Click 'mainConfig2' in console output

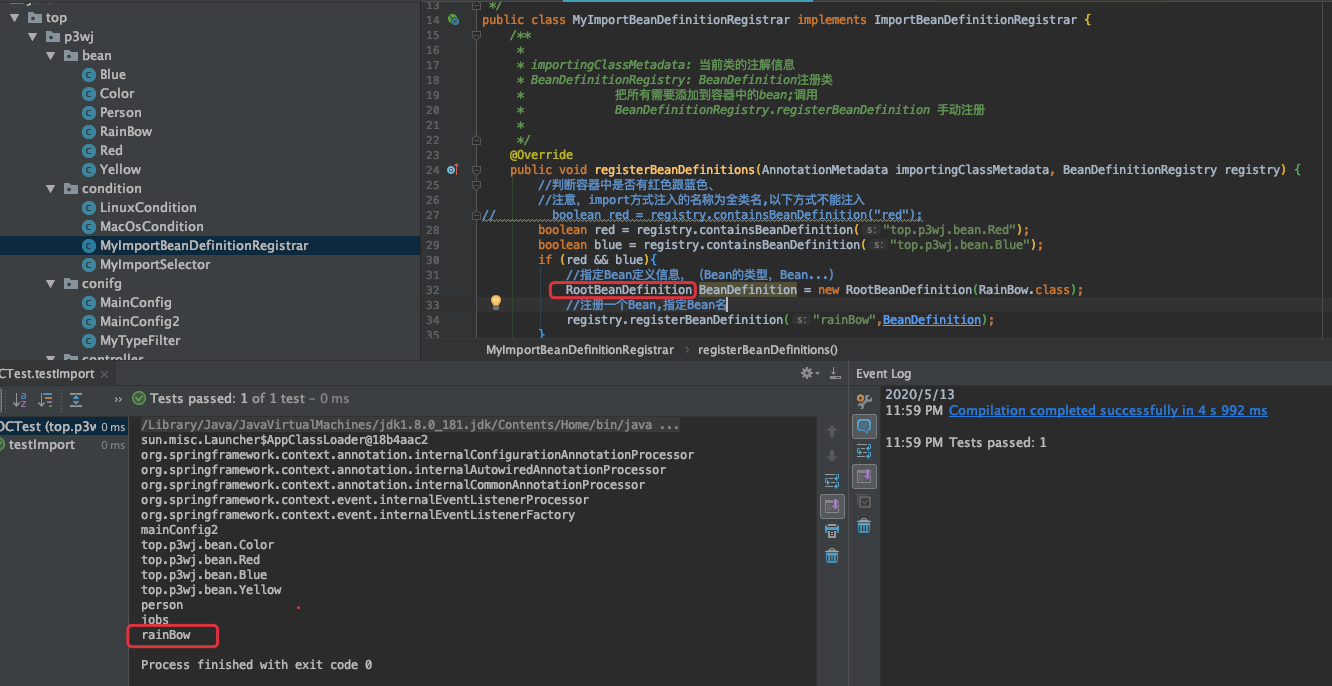(179, 530)
